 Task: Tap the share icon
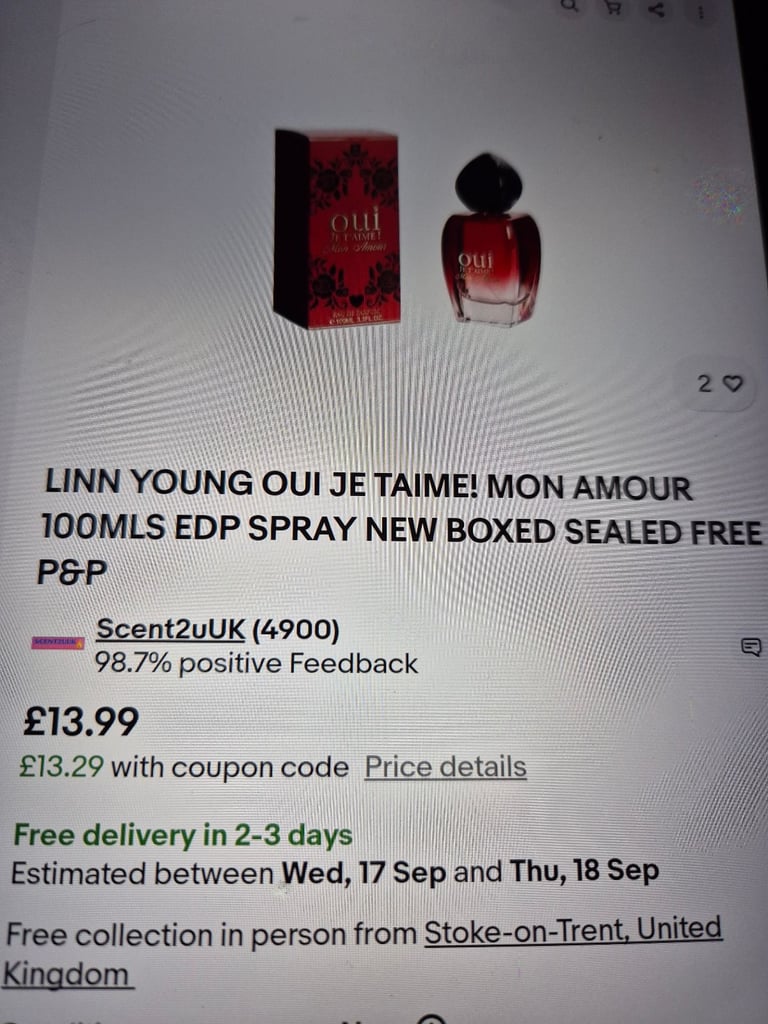[x=658, y=8]
